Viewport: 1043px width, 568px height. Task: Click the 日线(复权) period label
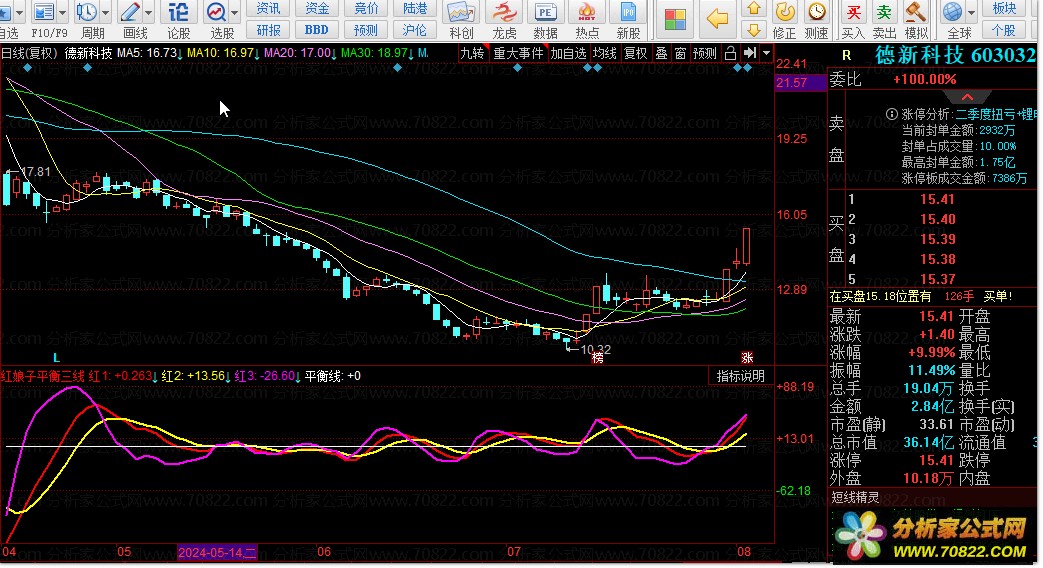30,53
